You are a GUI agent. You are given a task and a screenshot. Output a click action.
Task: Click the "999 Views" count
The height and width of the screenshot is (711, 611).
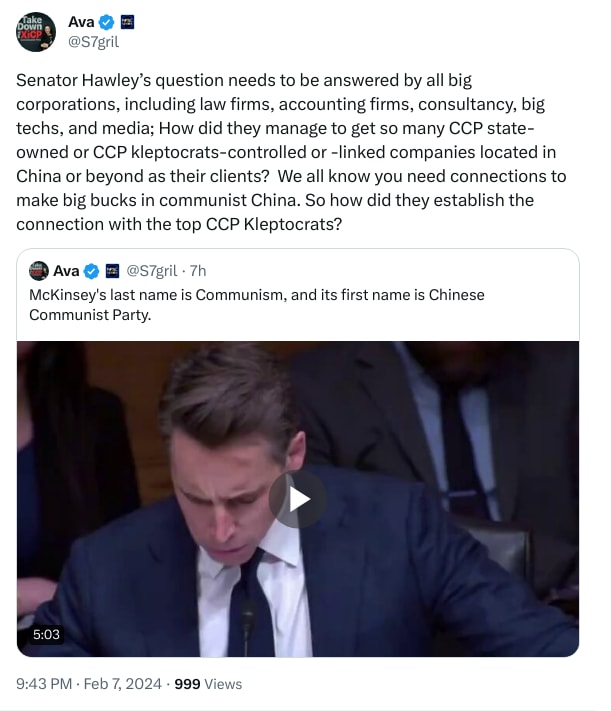(208, 684)
